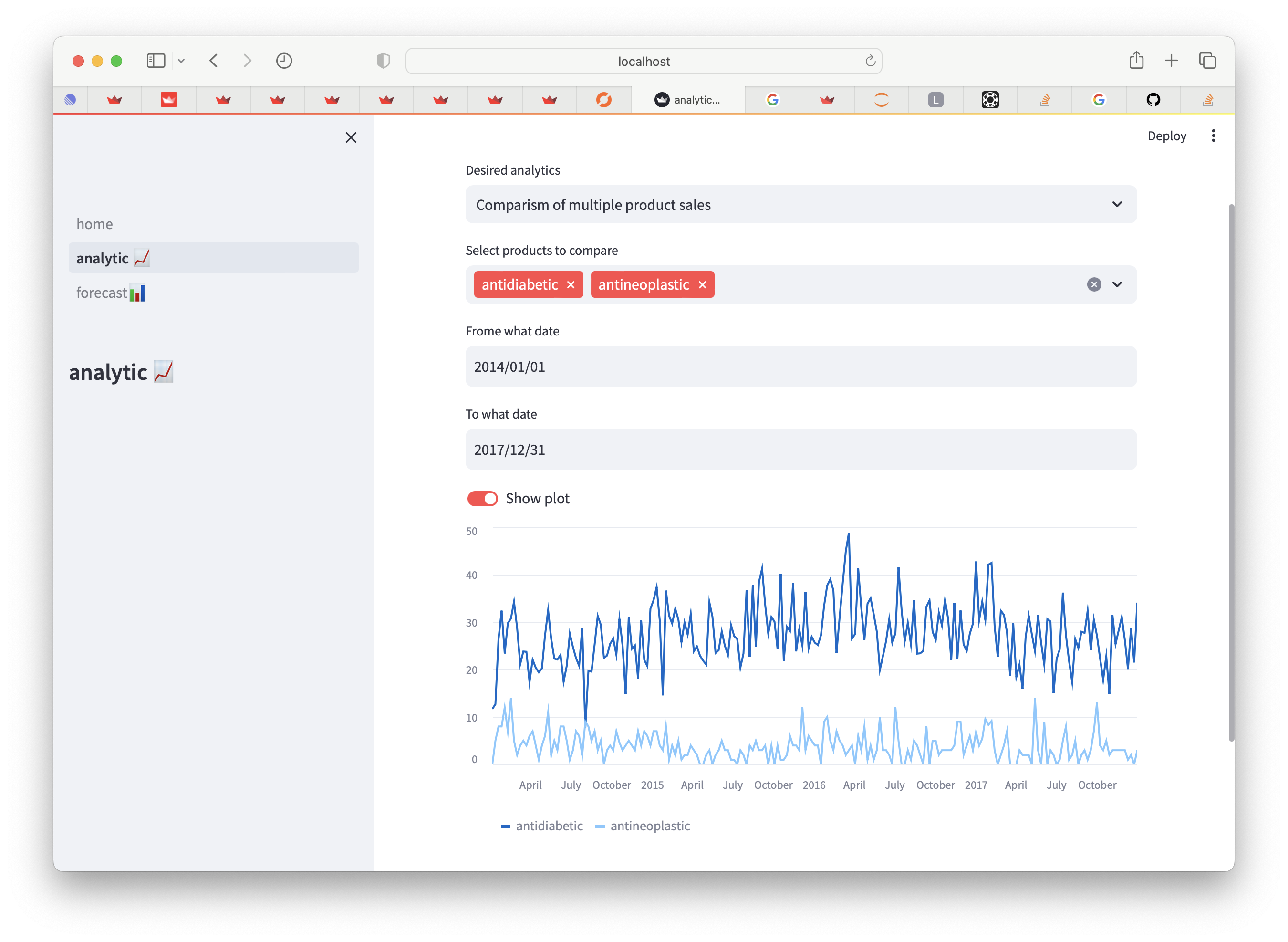
Task: Remove the antineoplastic tag
Action: pyautogui.click(x=702, y=284)
